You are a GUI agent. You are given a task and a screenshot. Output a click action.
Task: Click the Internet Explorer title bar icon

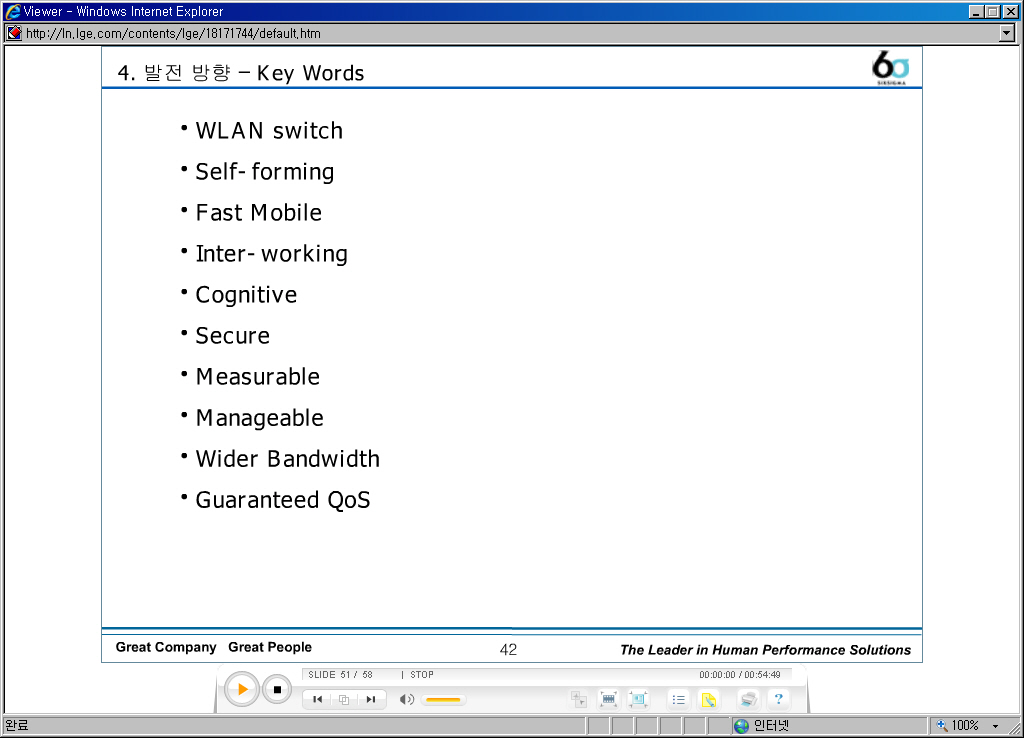pos(12,11)
